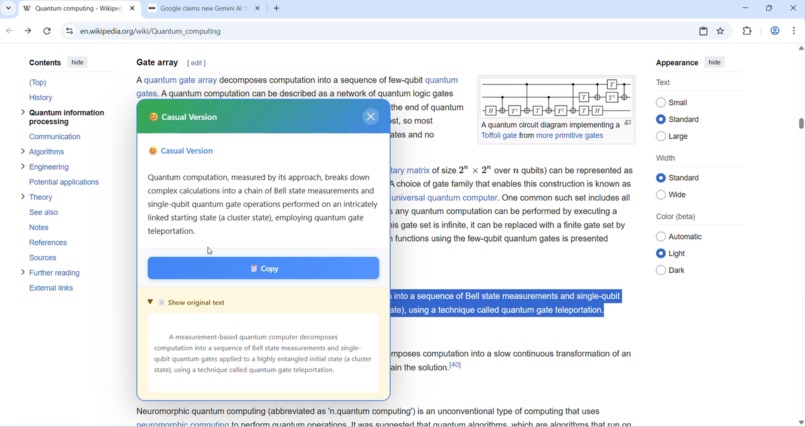
Task: Expand the Engineering contents section
Action: click(x=23, y=166)
